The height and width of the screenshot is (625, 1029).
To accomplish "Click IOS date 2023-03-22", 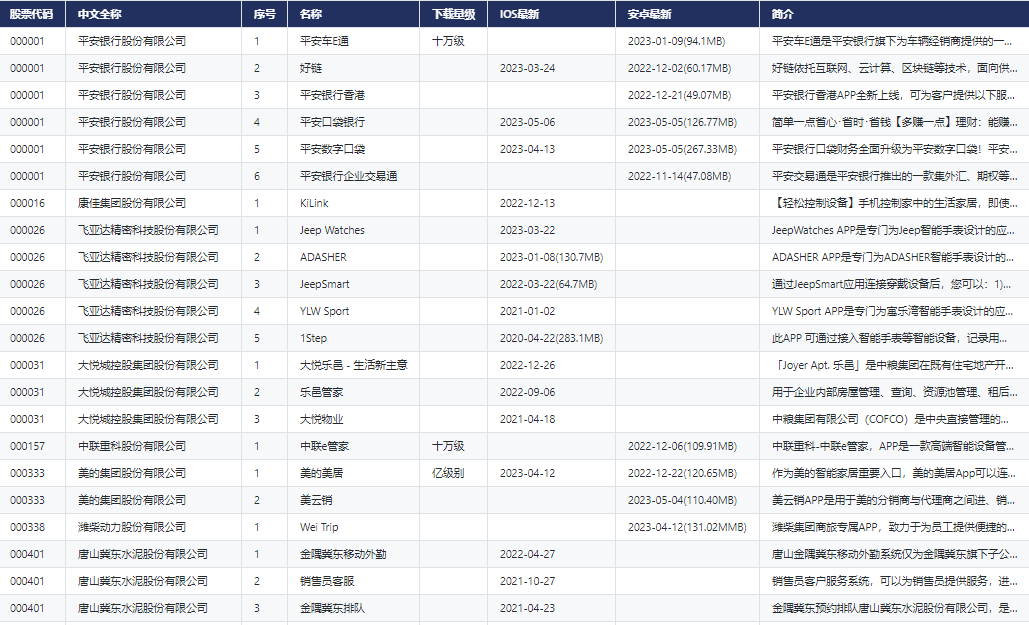I will click(x=528, y=230).
